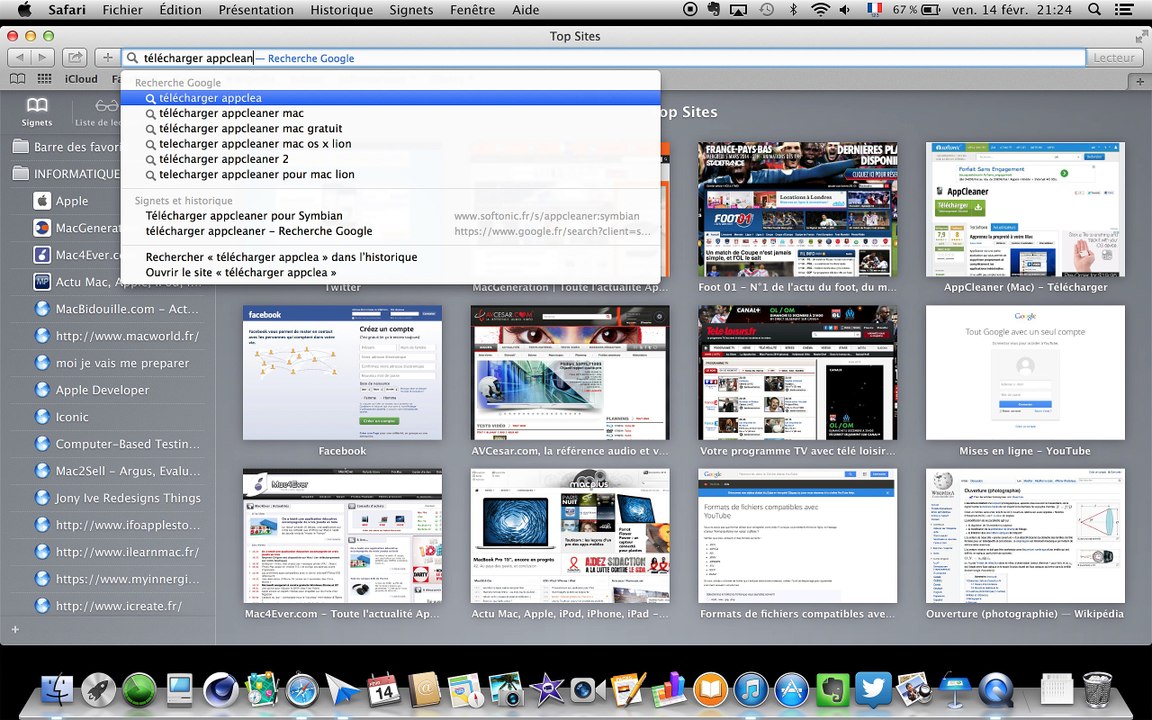1152x720 pixels.
Task: Open the Mac4Ever.com top site thumbnail
Action: 342,536
